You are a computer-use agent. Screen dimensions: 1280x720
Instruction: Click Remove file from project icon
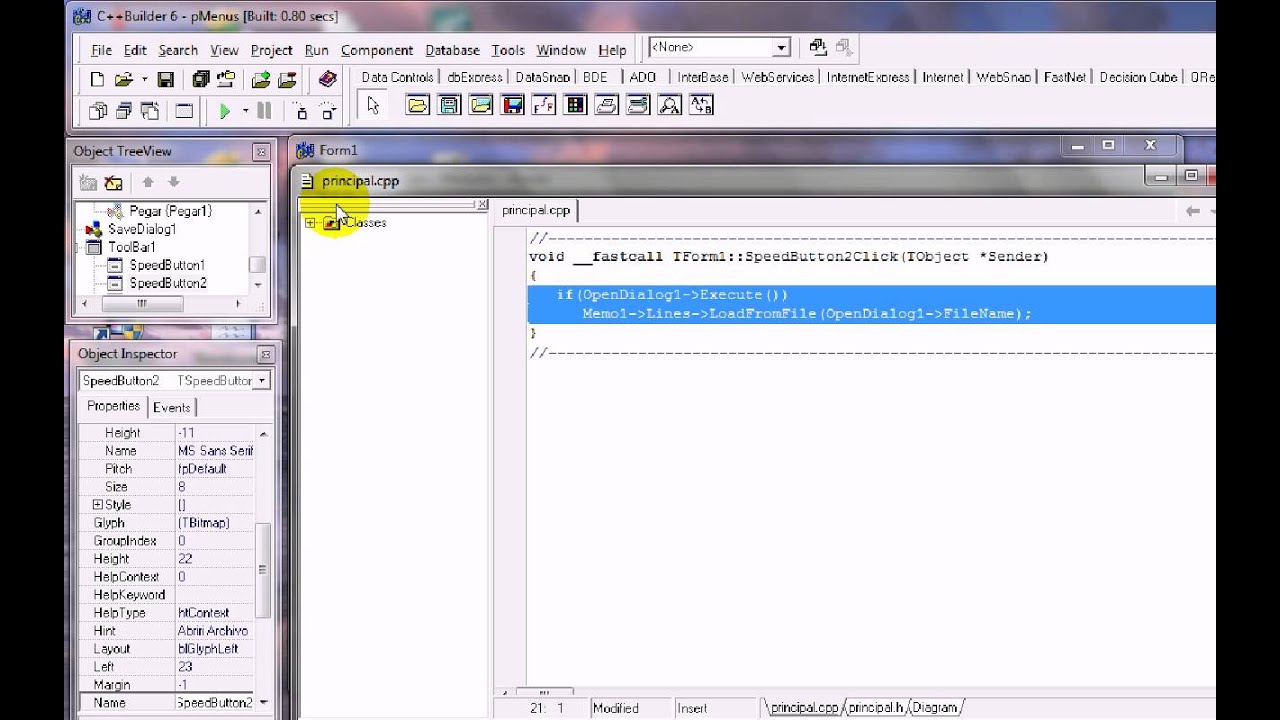coord(287,80)
